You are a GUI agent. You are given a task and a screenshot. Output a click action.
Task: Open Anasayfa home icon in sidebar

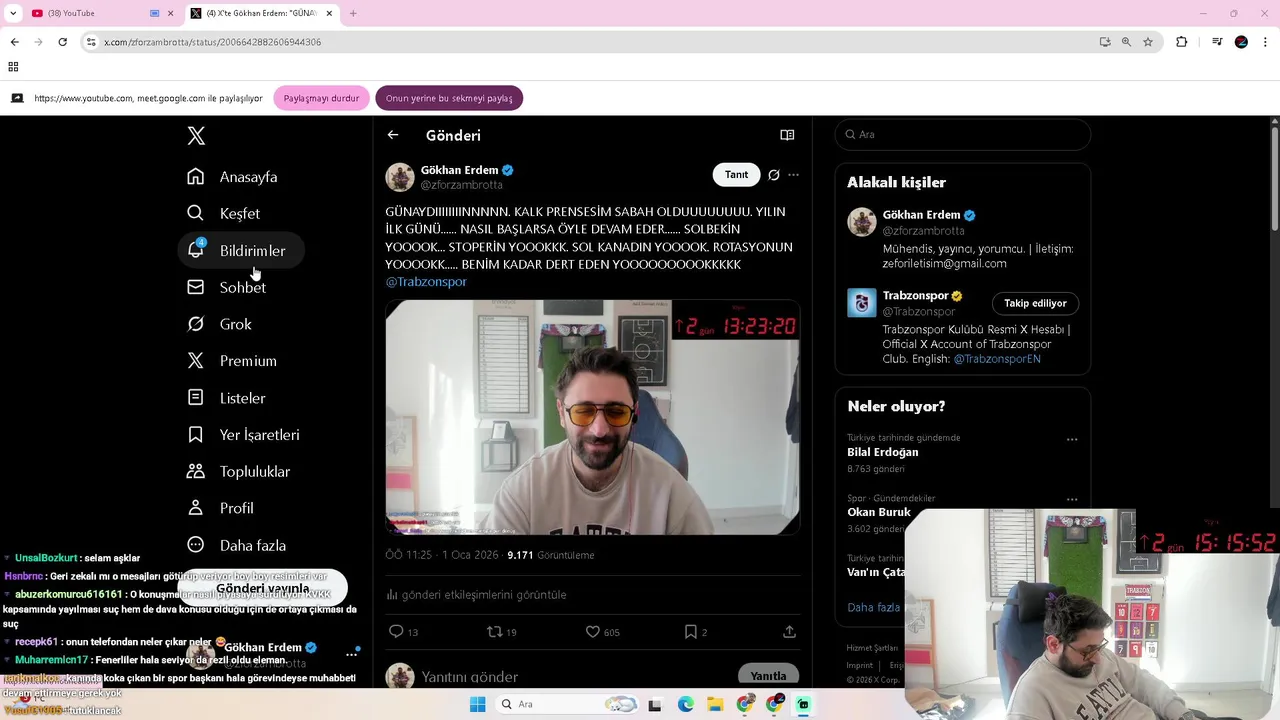[196, 177]
